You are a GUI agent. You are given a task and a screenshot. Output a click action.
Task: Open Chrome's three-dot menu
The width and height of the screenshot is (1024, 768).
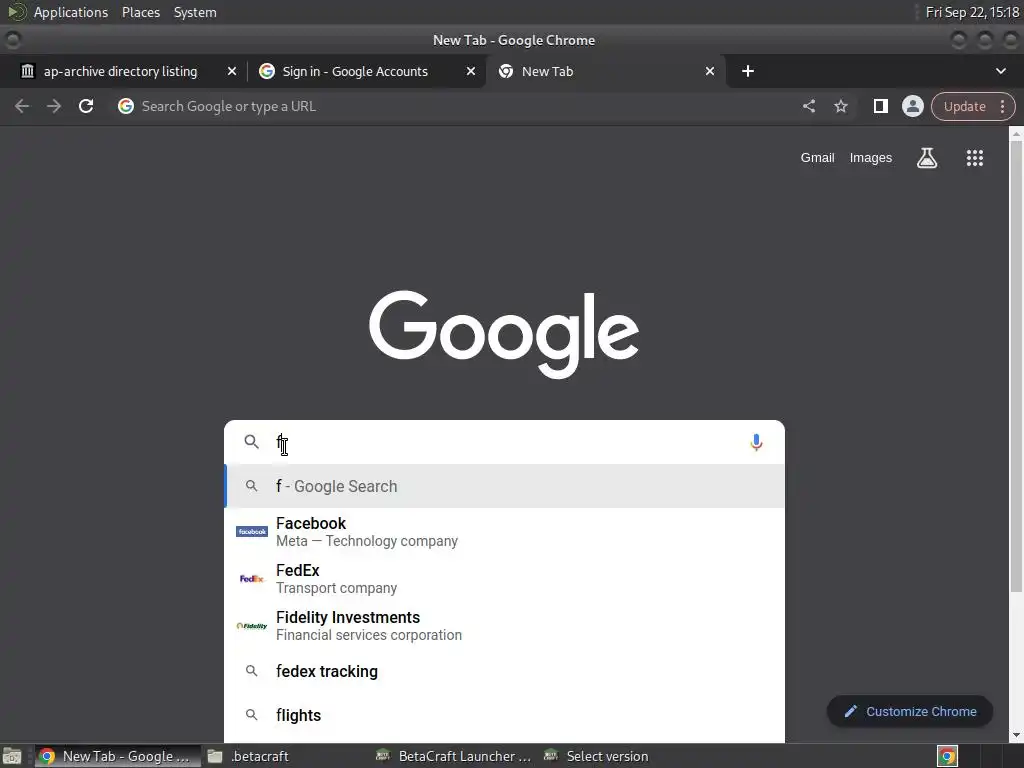coord(1002,106)
